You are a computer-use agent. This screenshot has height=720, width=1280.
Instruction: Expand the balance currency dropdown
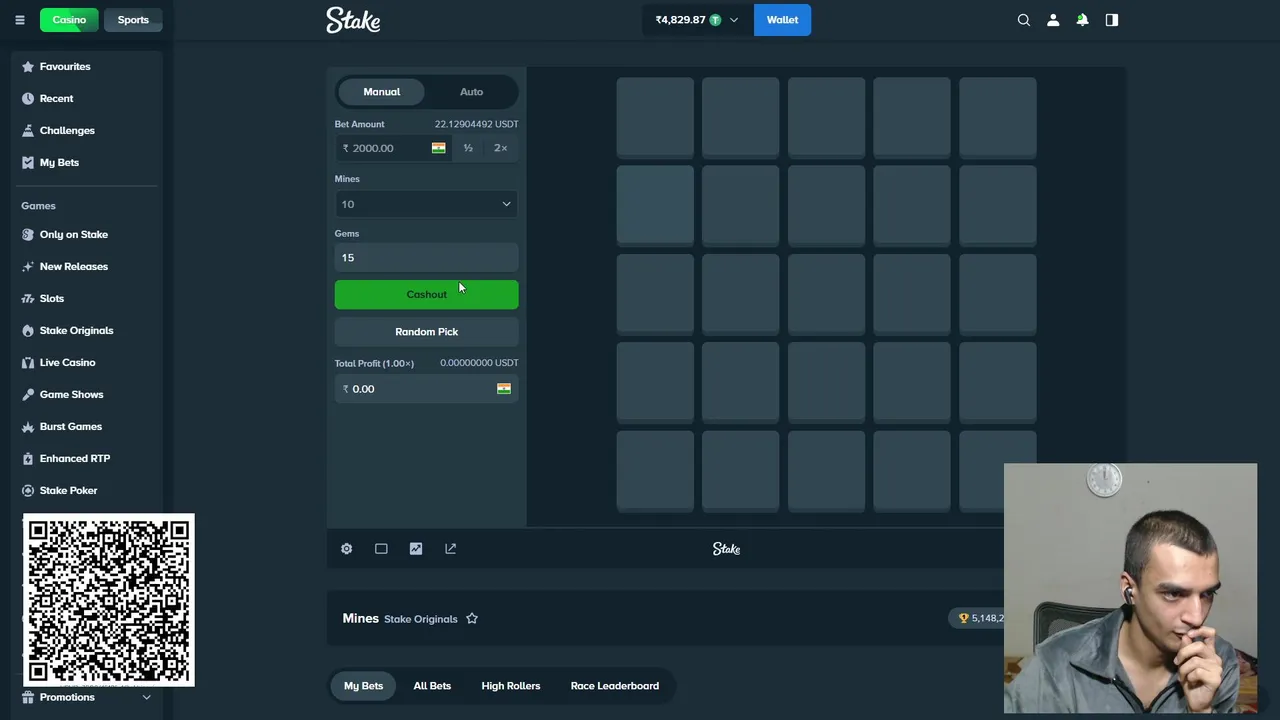734,20
